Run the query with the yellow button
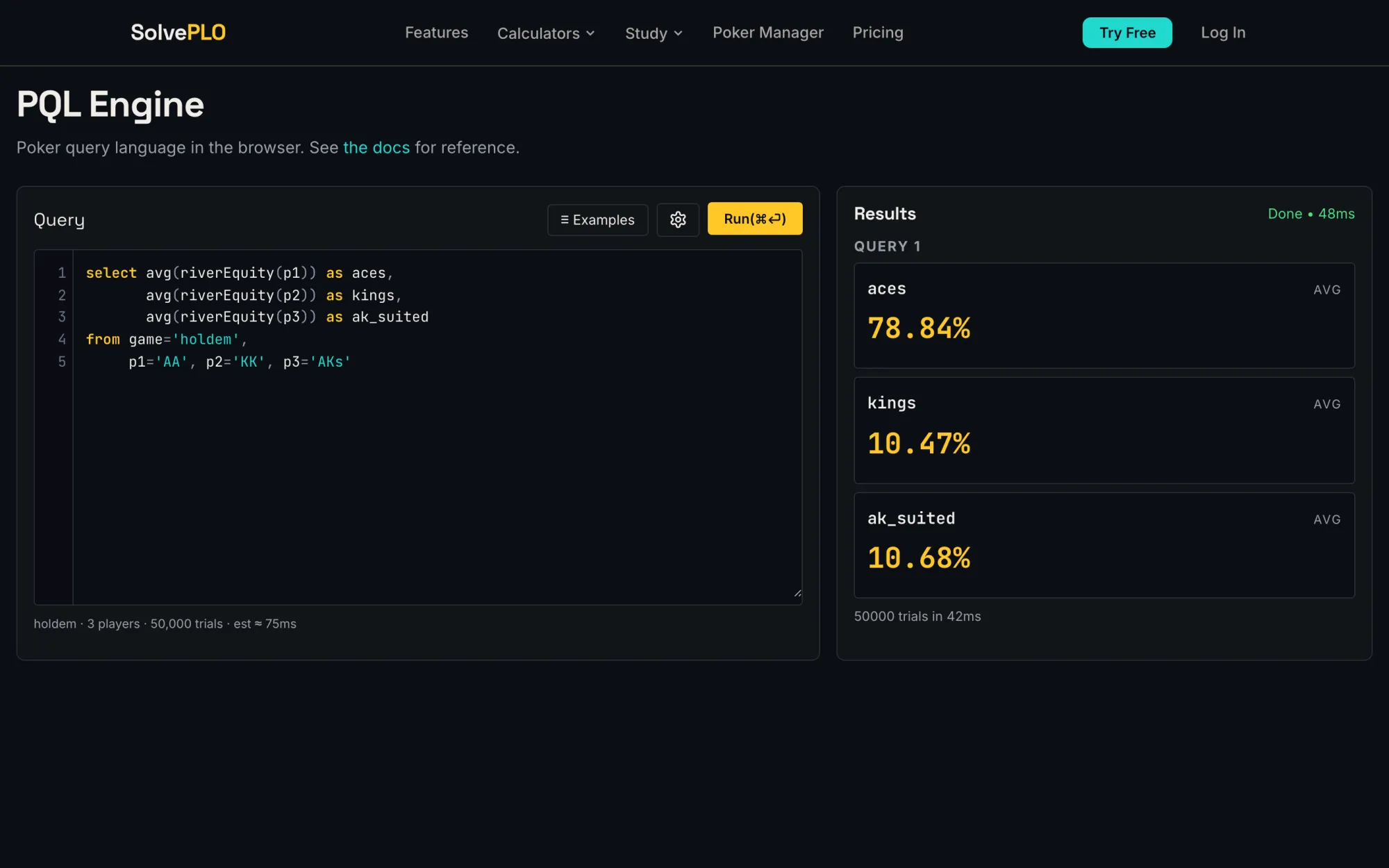 coord(755,219)
